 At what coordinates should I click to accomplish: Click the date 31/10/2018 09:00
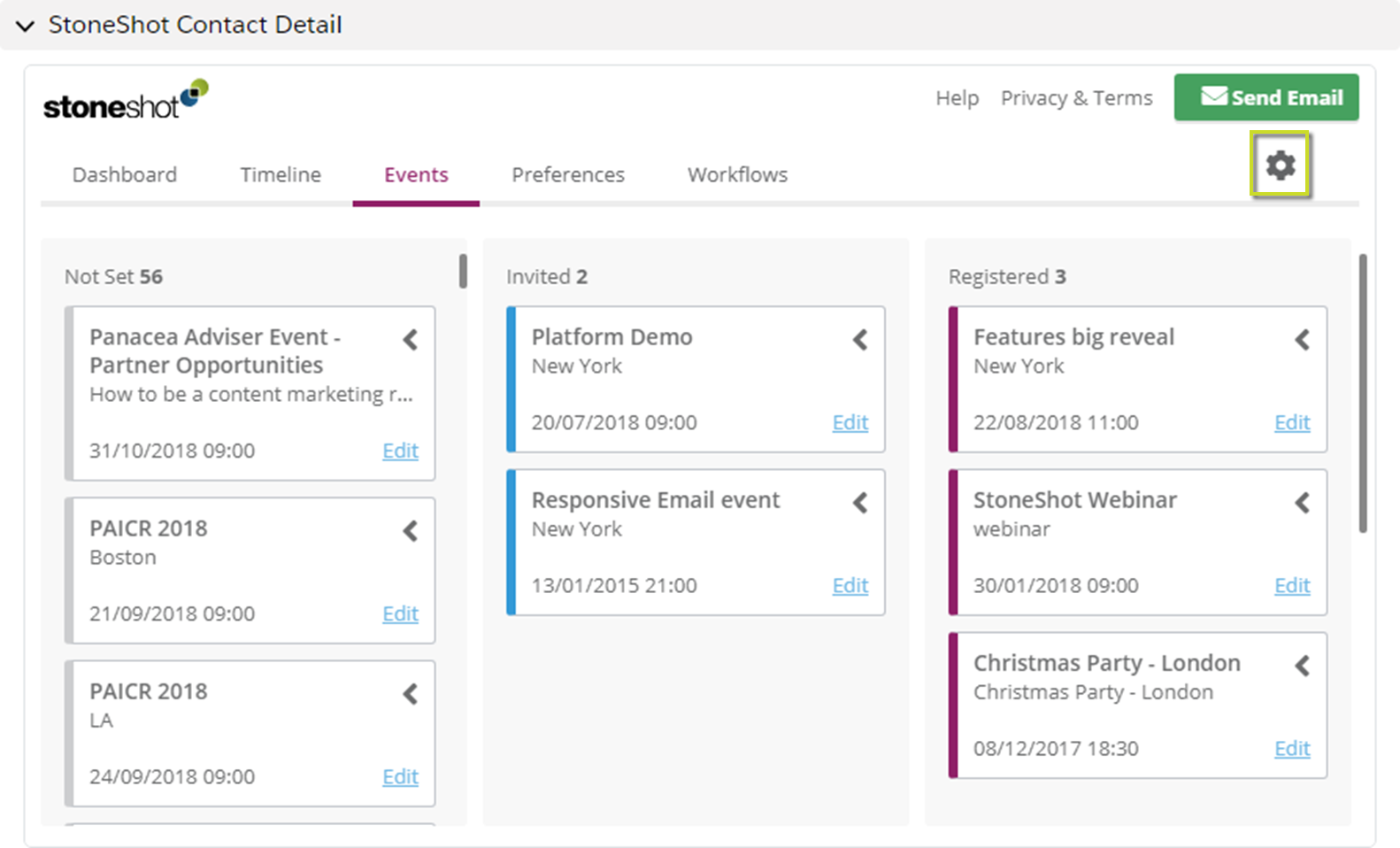[x=172, y=451]
